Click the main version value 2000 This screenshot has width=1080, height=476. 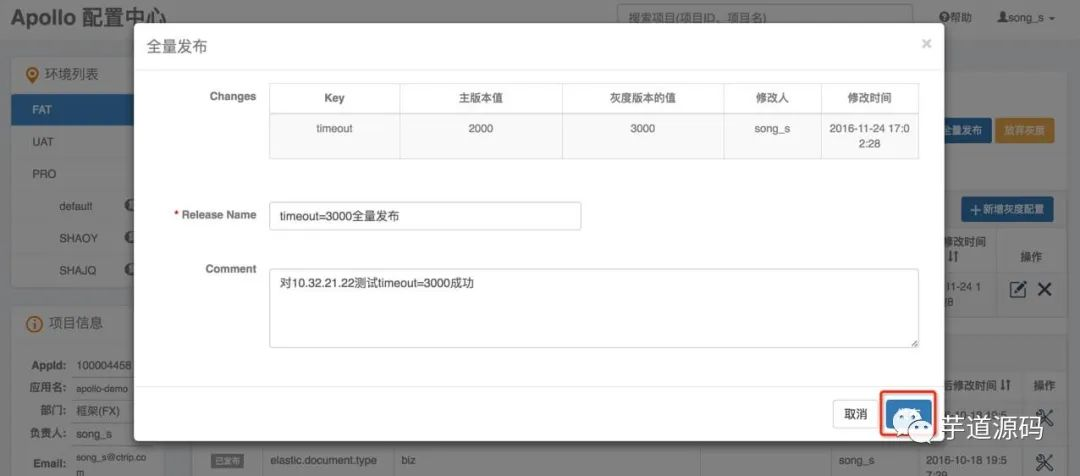coord(481,129)
